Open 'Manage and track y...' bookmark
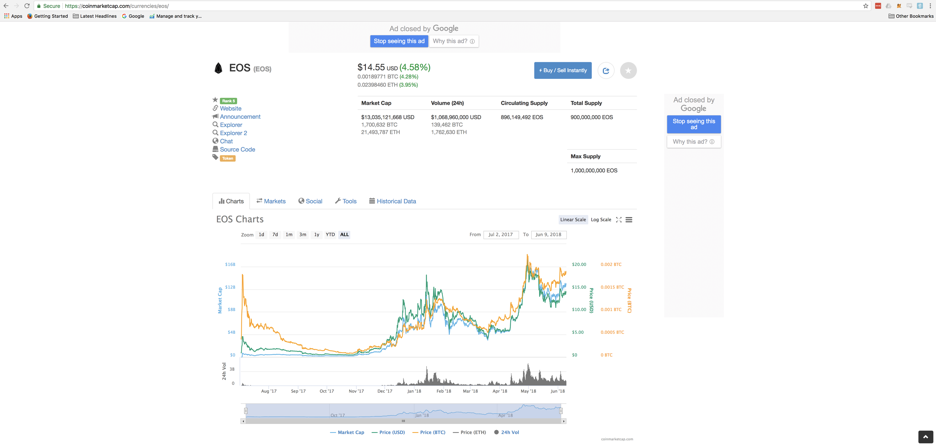This screenshot has height=448, width=936. tap(176, 16)
